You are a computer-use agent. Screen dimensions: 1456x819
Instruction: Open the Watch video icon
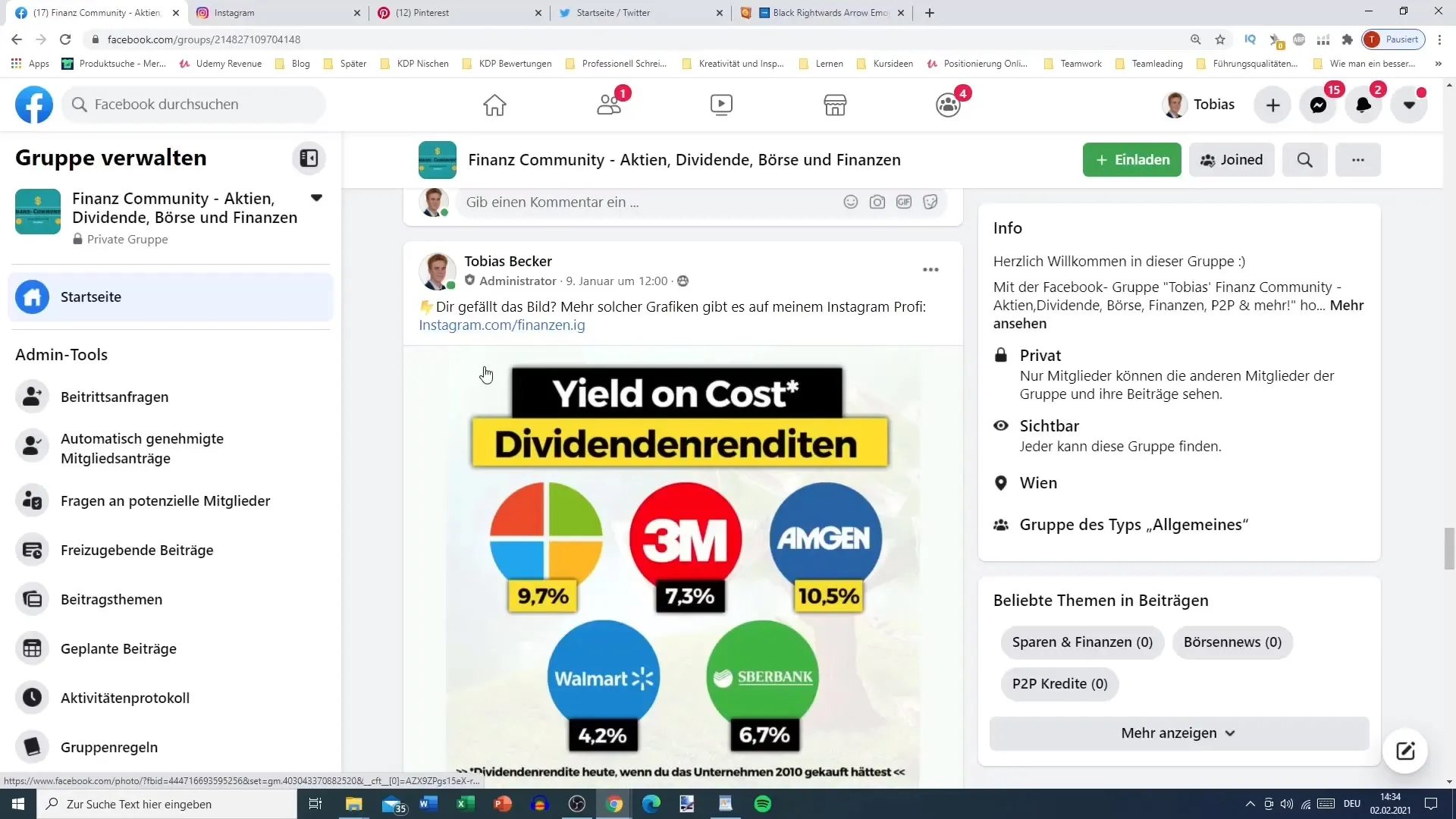[721, 105]
